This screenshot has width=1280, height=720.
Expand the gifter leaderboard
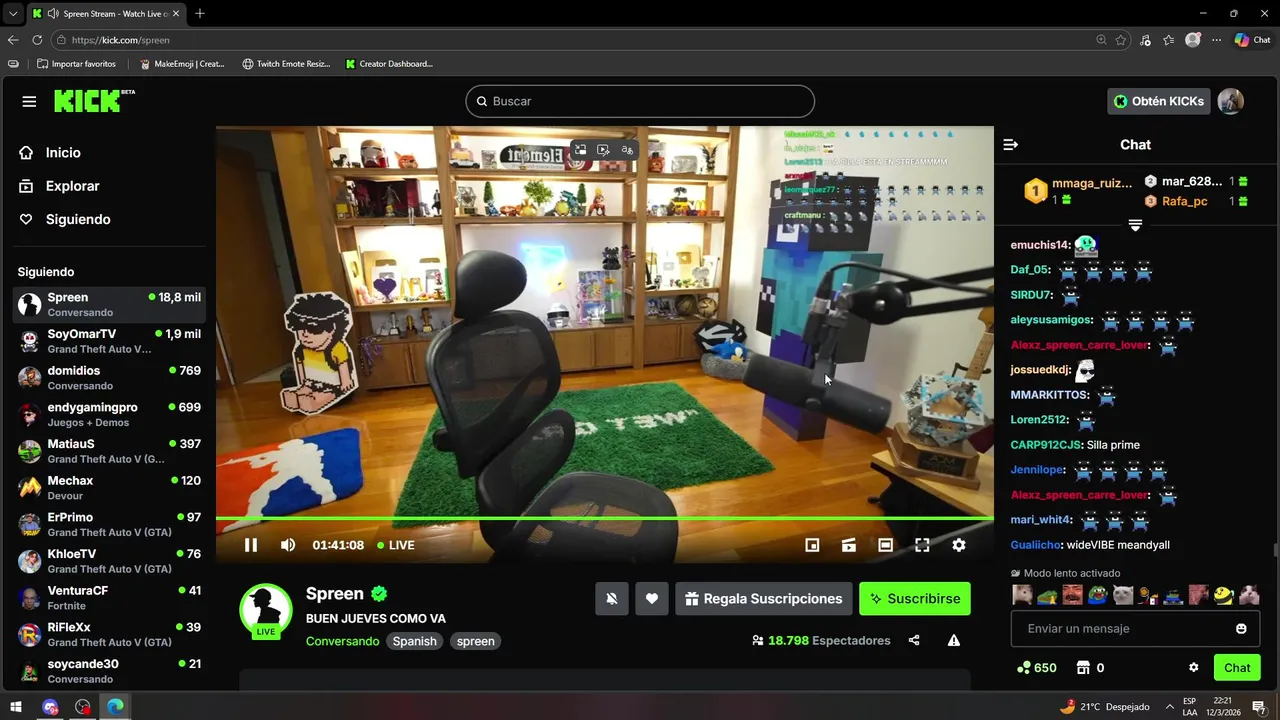[1135, 226]
